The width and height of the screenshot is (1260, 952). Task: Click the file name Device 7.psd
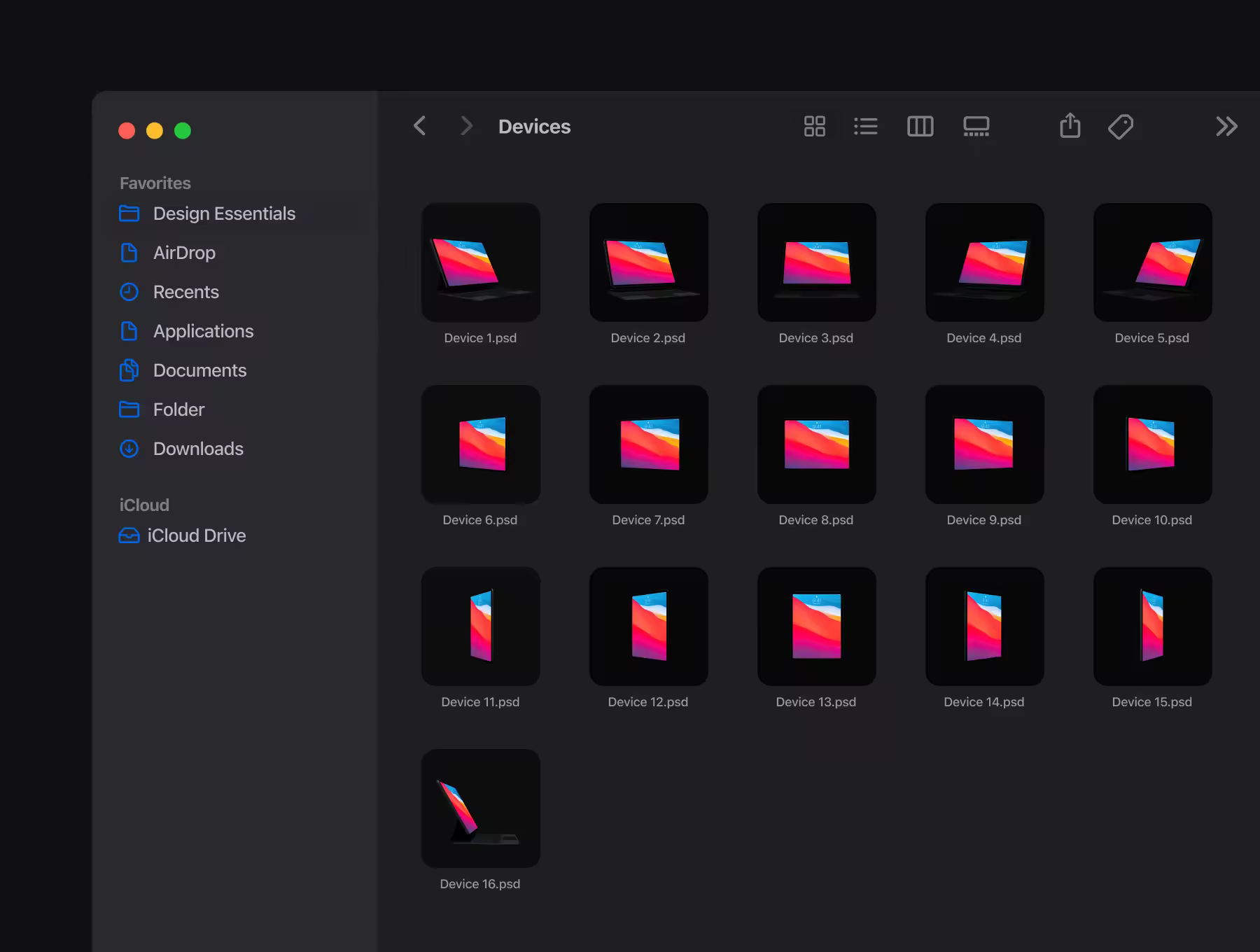coord(648,520)
